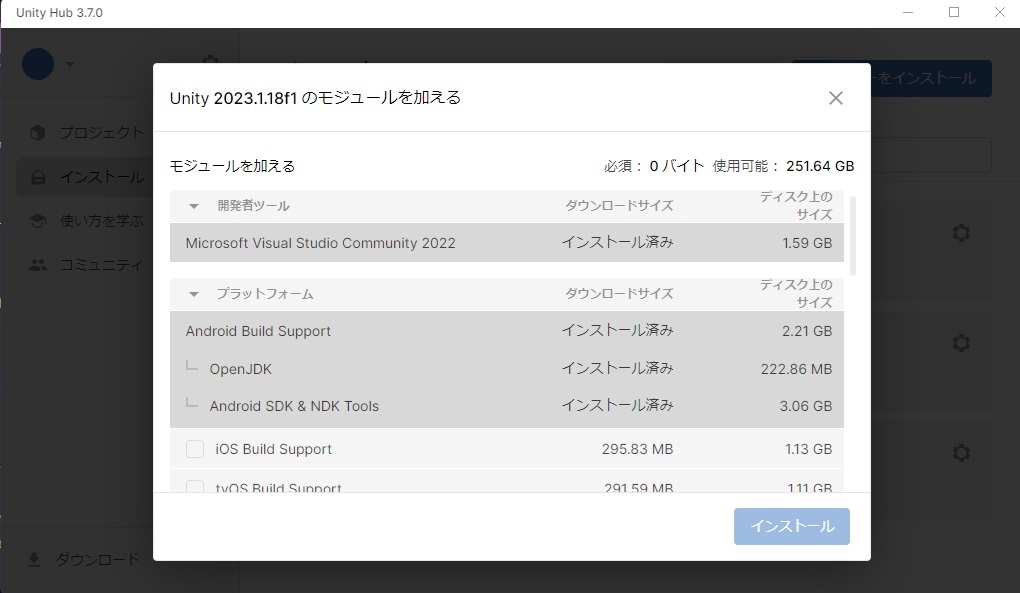Click the graduation cap learn icon
This screenshot has width=1020, height=593.
pos(38,221)
